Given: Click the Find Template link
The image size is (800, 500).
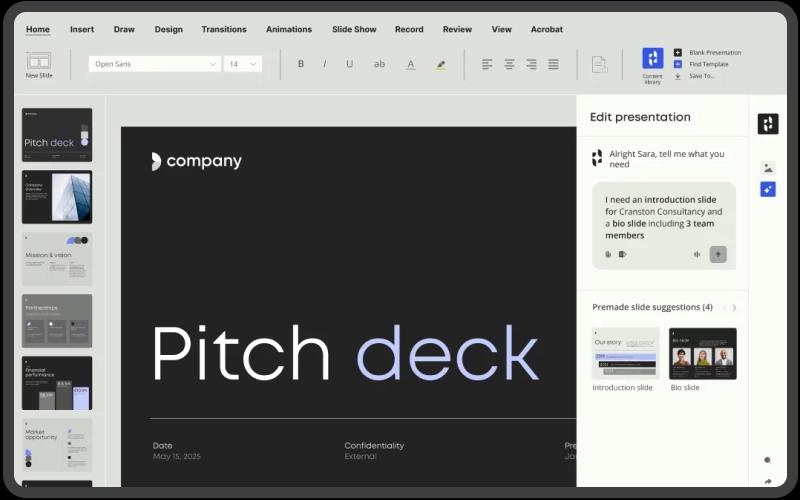Looking at the screenshot, I should click(709, 64).
